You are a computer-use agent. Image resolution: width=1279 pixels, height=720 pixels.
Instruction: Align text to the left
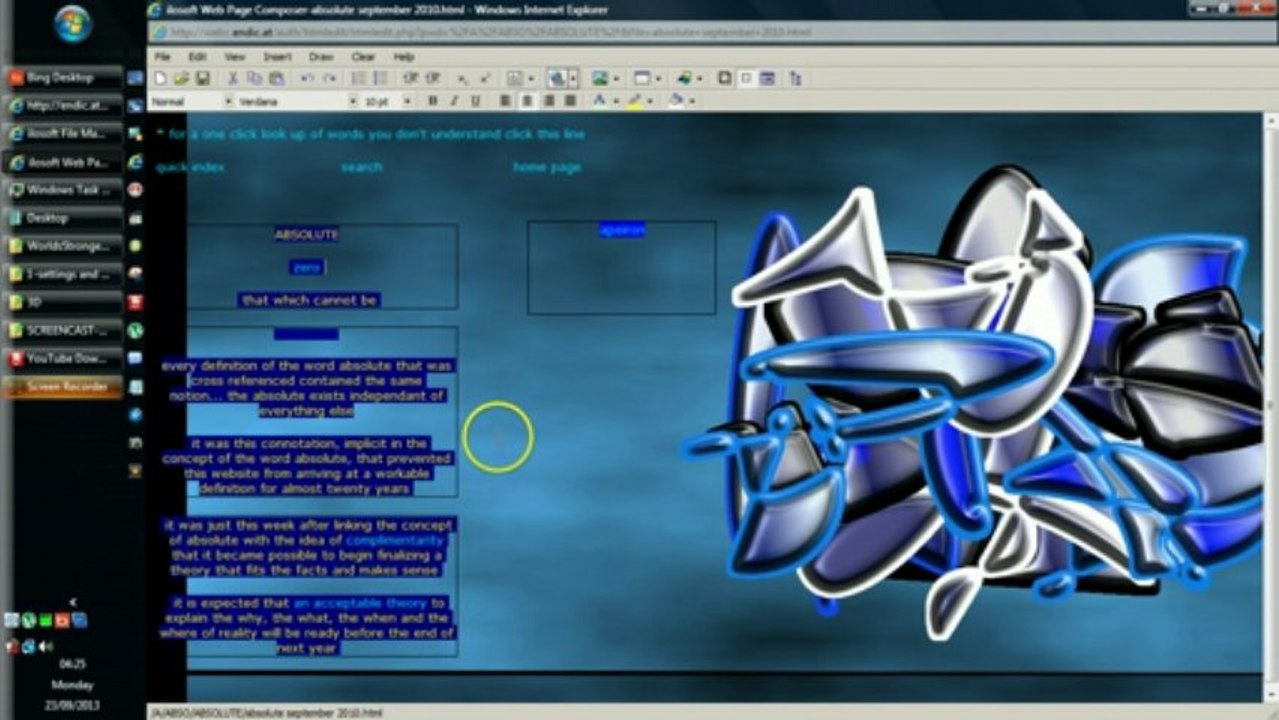tap(506, 101)
